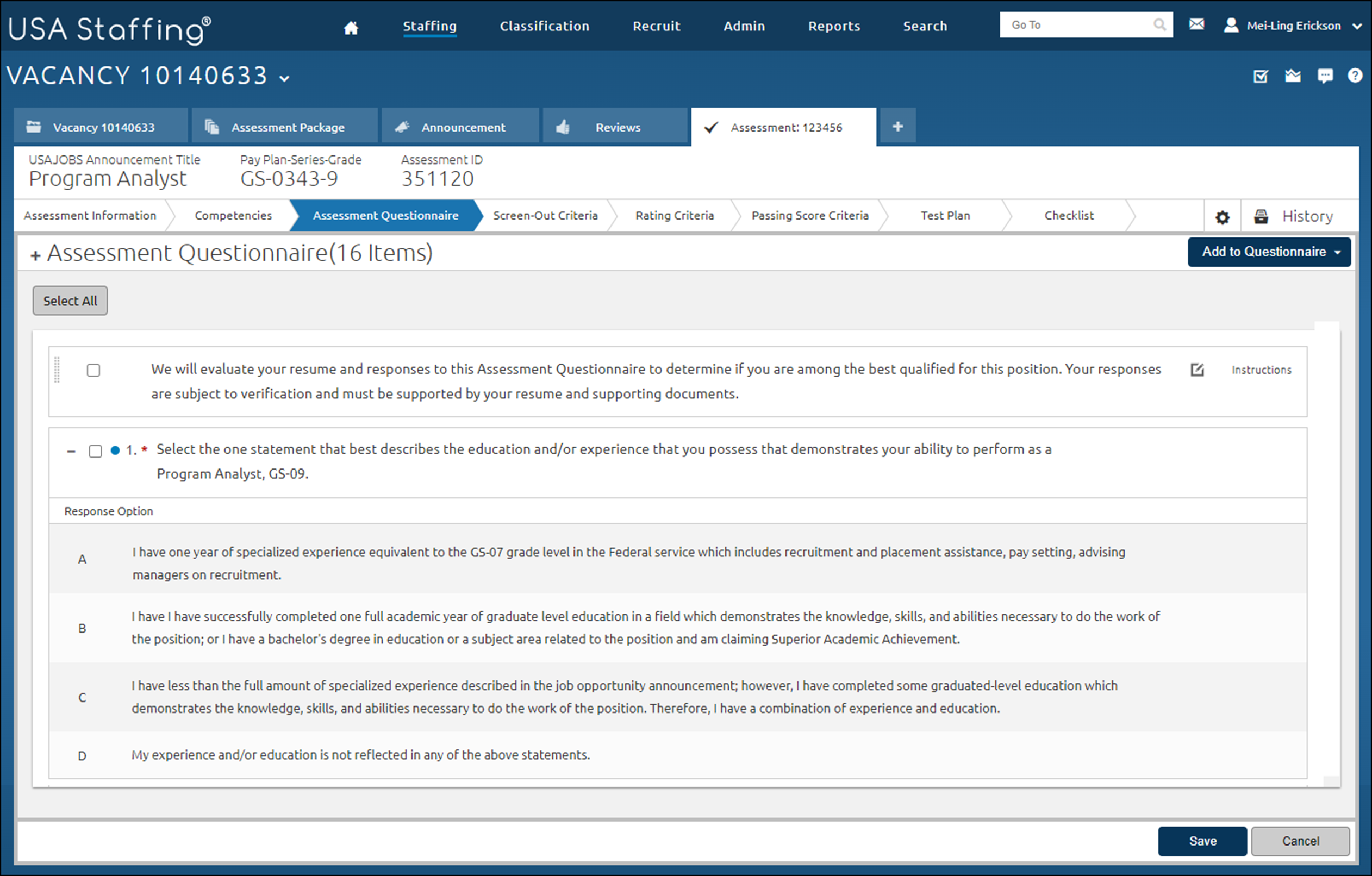
Task: Edit the instructions item pencil icon
Action: (1197, 370)
